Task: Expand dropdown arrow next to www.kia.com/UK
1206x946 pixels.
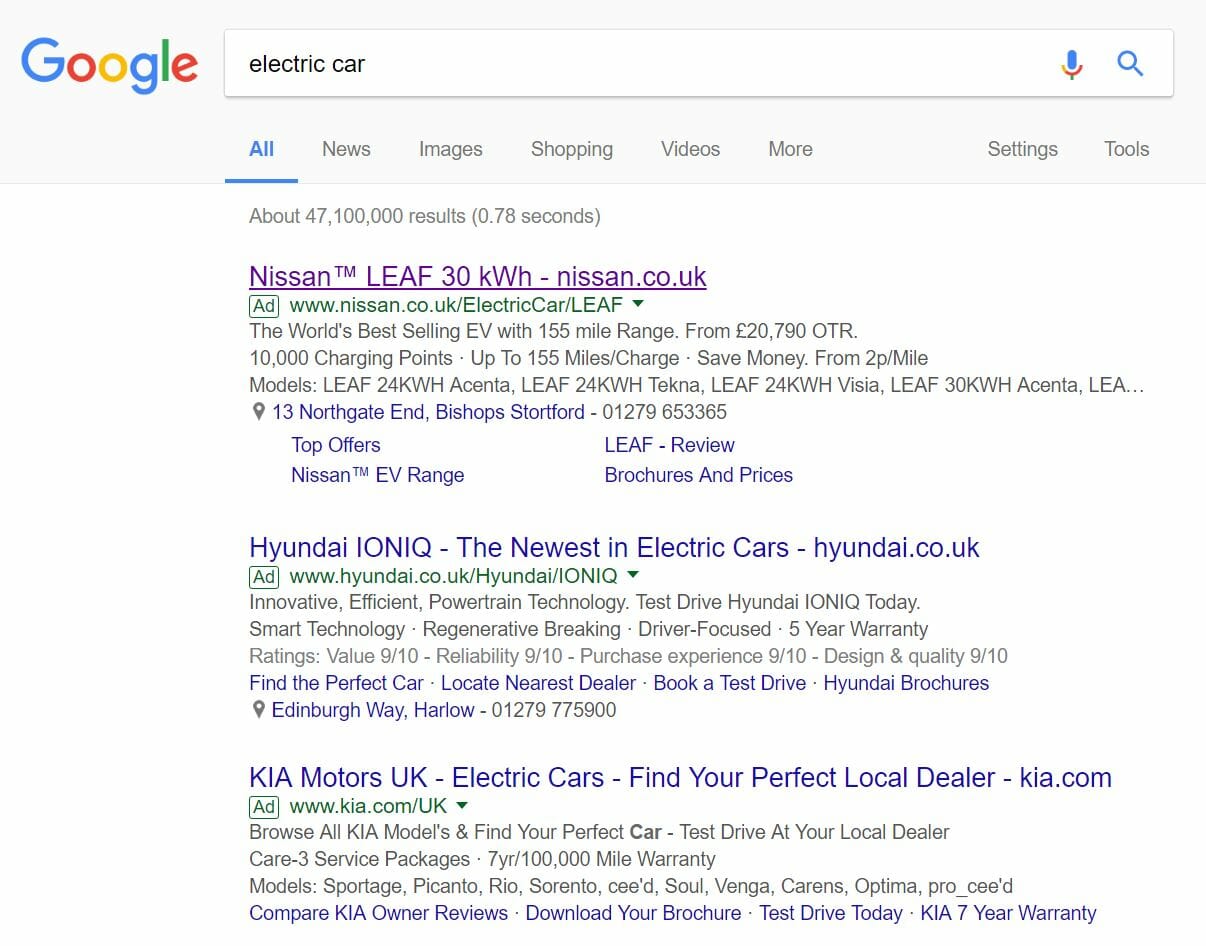Action: point(462,805)
